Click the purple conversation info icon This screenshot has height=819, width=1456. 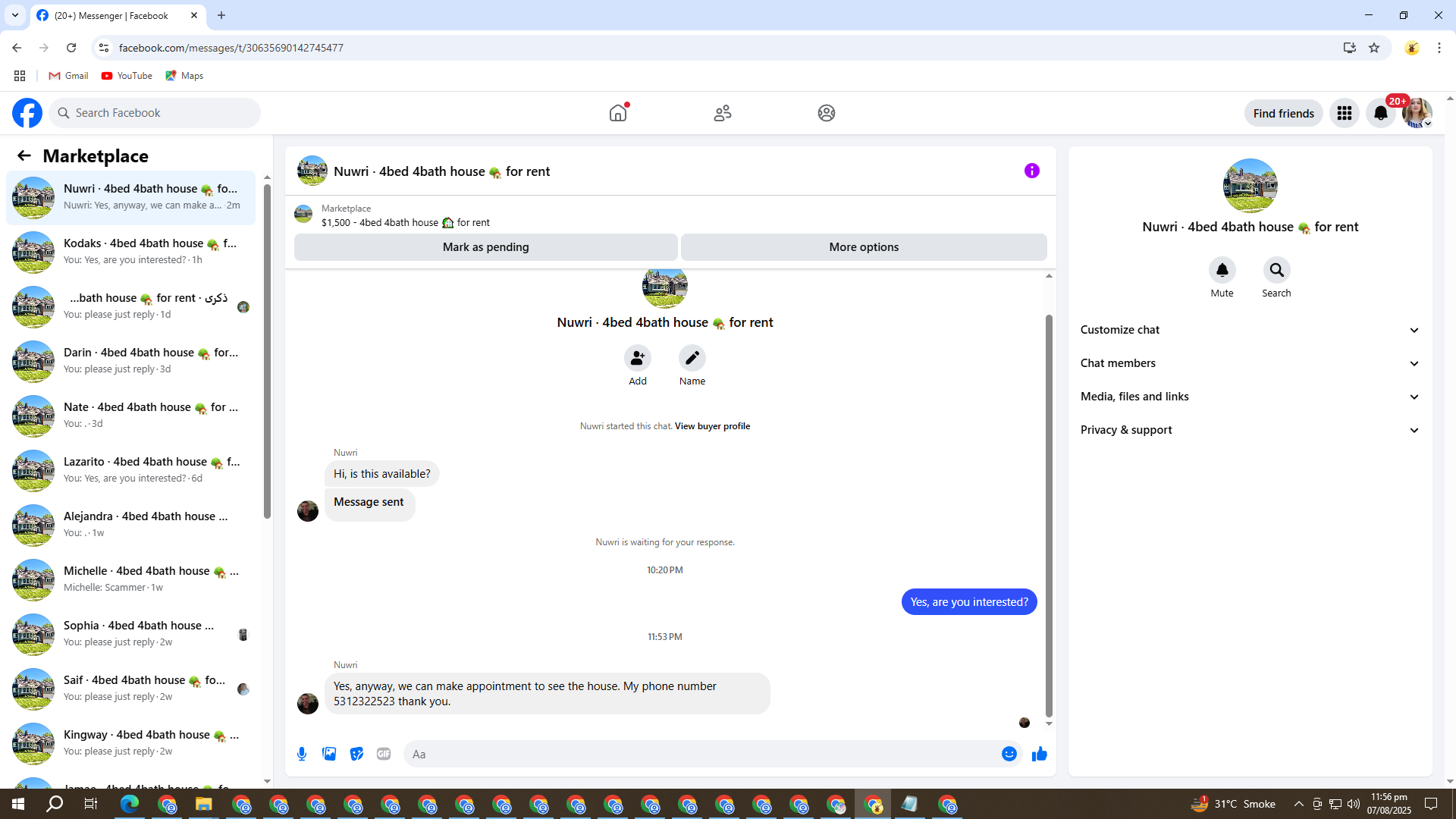point(1031,171)
